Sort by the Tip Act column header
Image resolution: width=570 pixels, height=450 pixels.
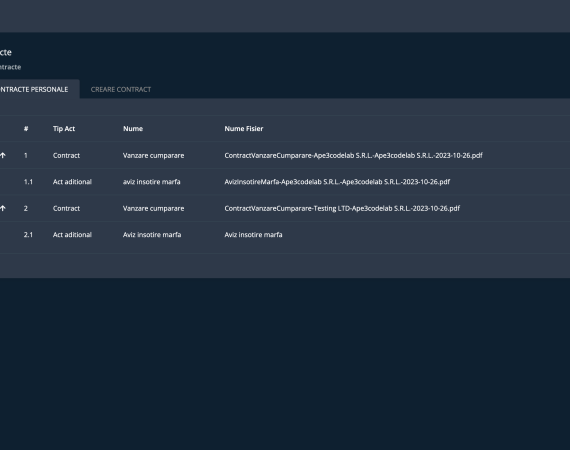coord(64,129)
